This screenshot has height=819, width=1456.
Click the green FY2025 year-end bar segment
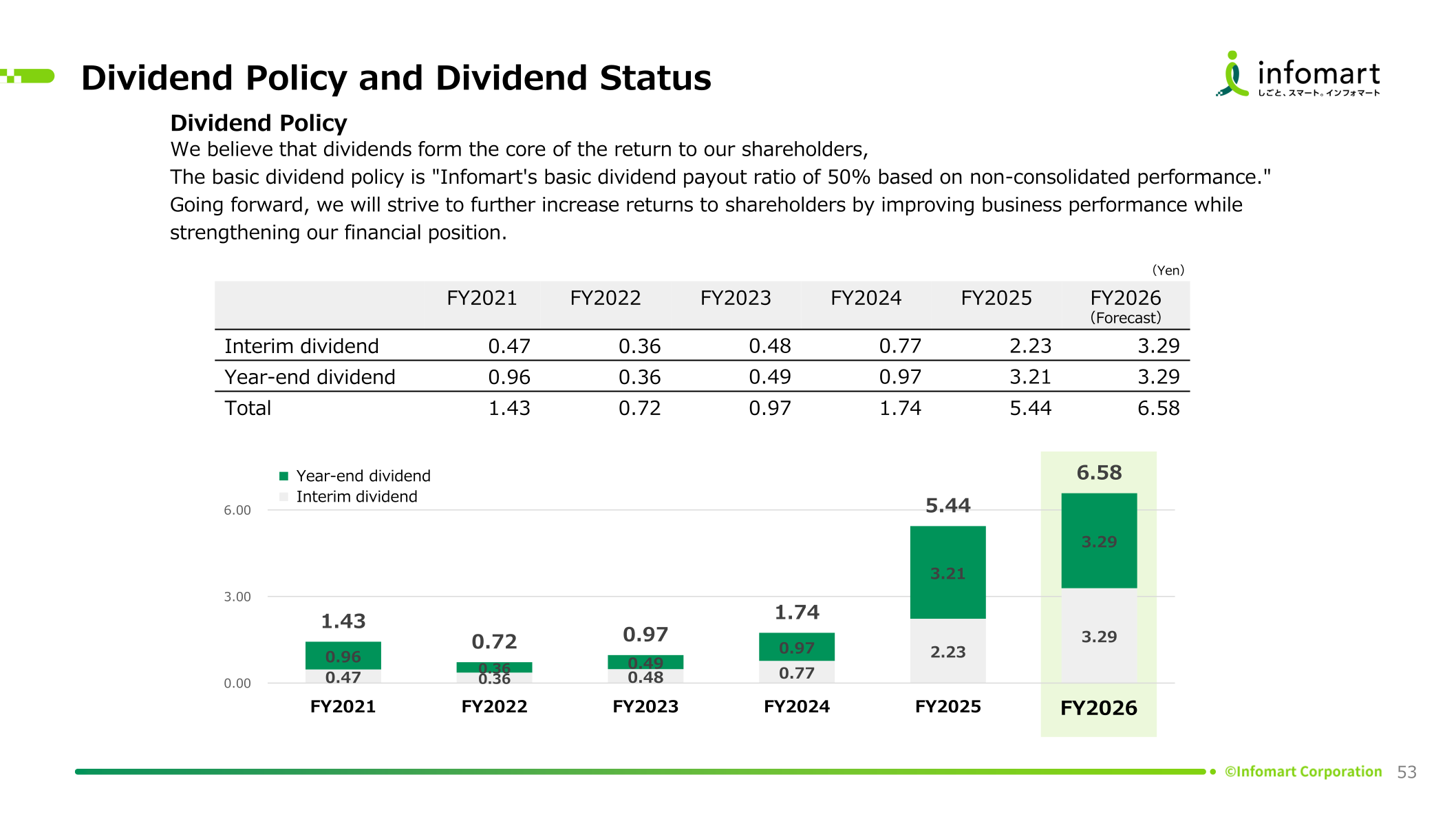click(x=948, y=573)
